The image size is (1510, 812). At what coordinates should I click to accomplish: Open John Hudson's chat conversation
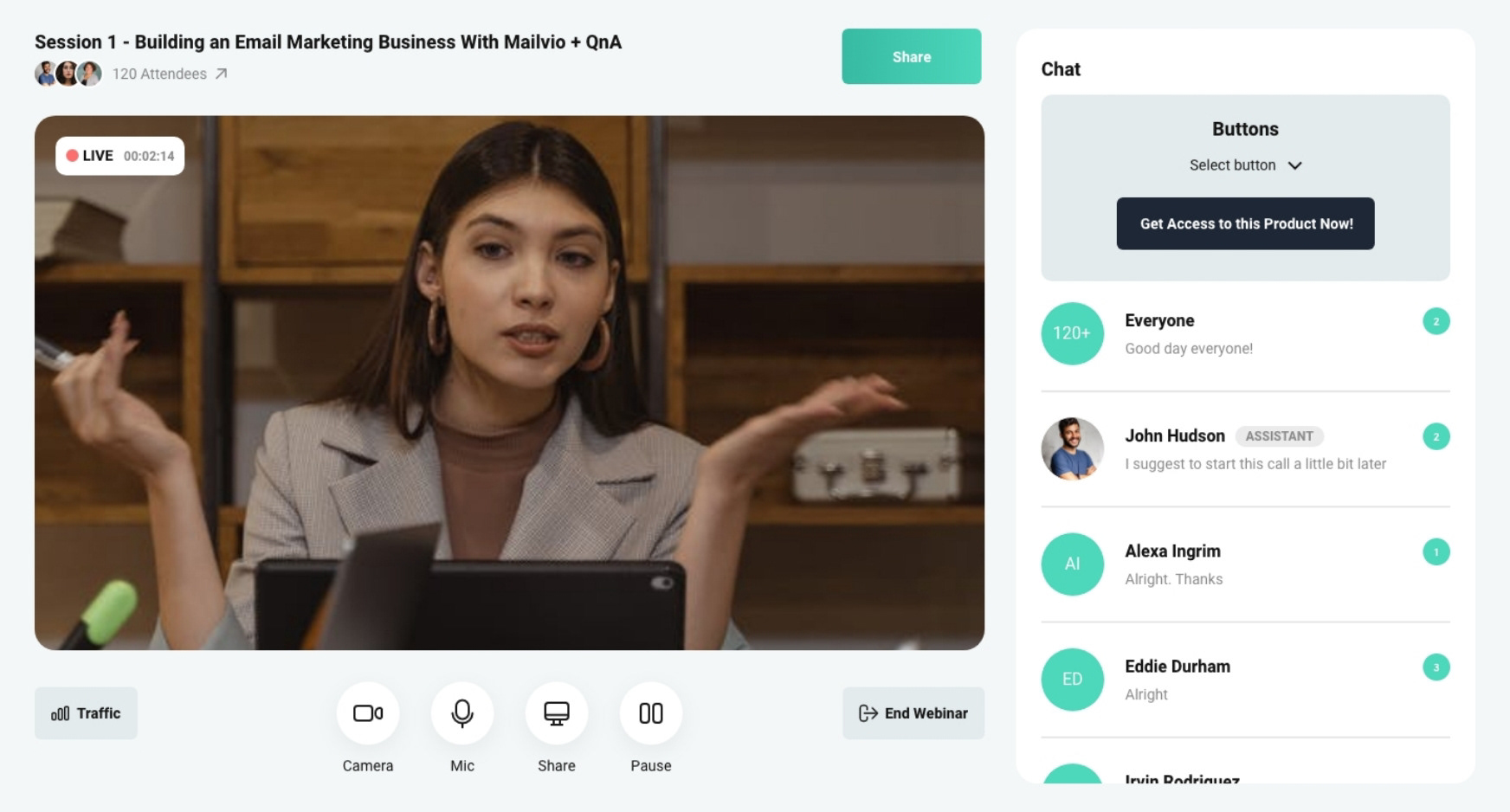pos(1245,449)
